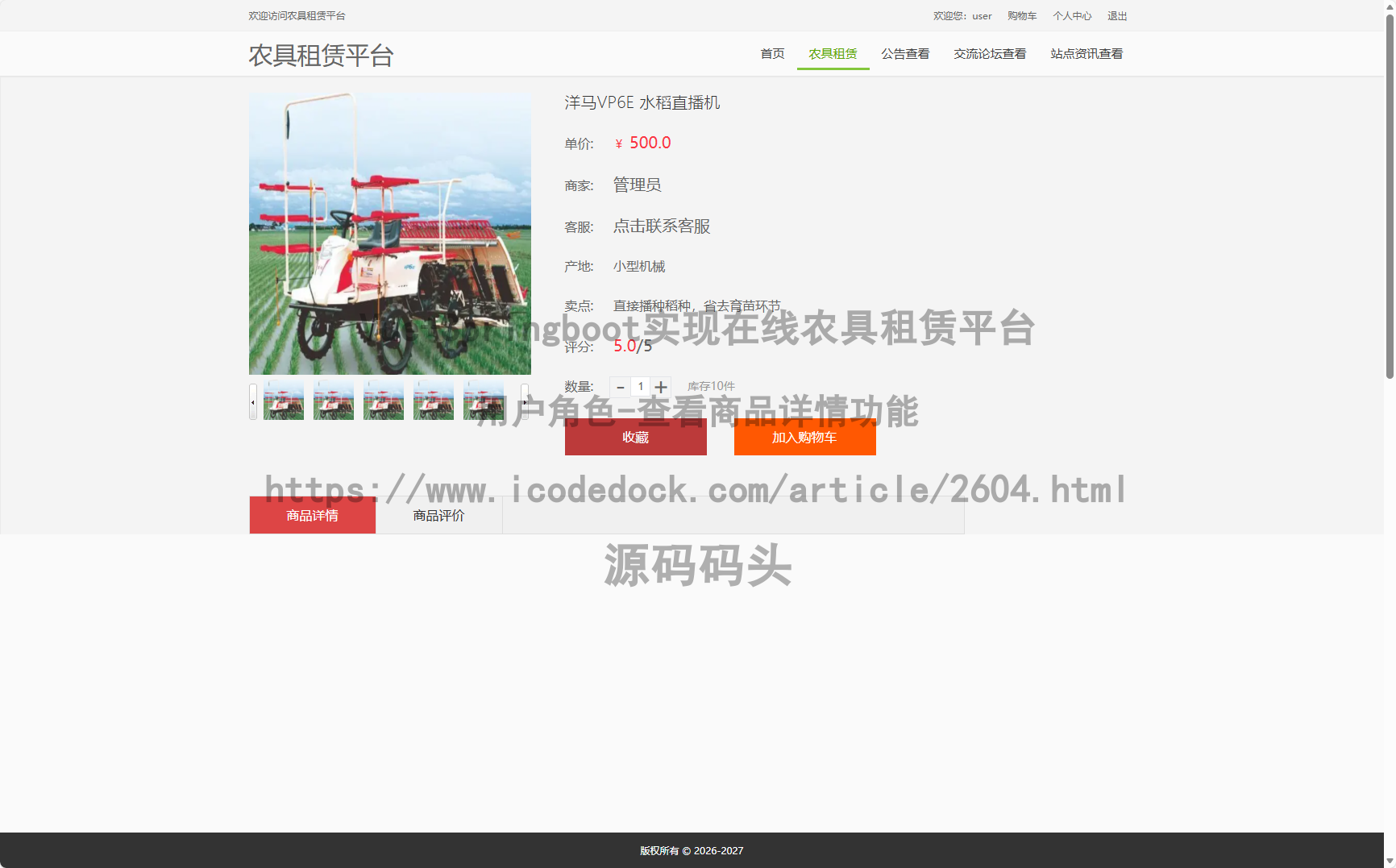Image resolution: width=1396 pixels, height=868 pixels.
Task: Open the 个人中心 personal center
Action: click(x=1073, y=15)
